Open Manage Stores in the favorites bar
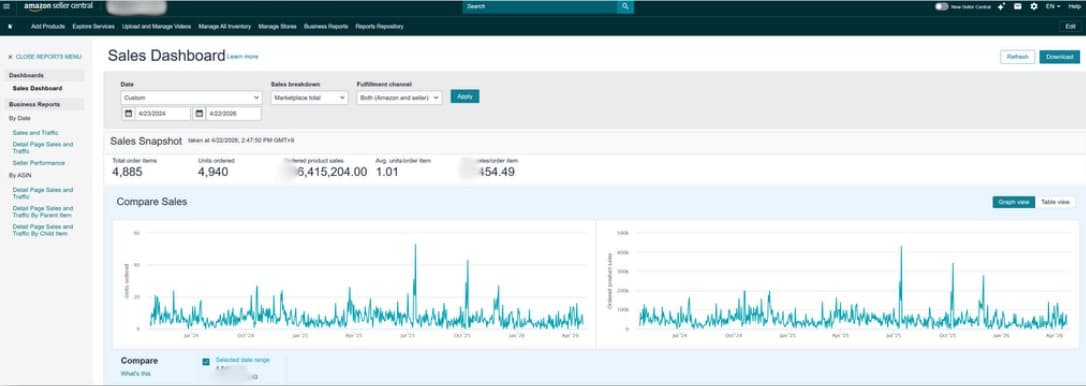This screenshot has width=1086, height=386. 277,26
